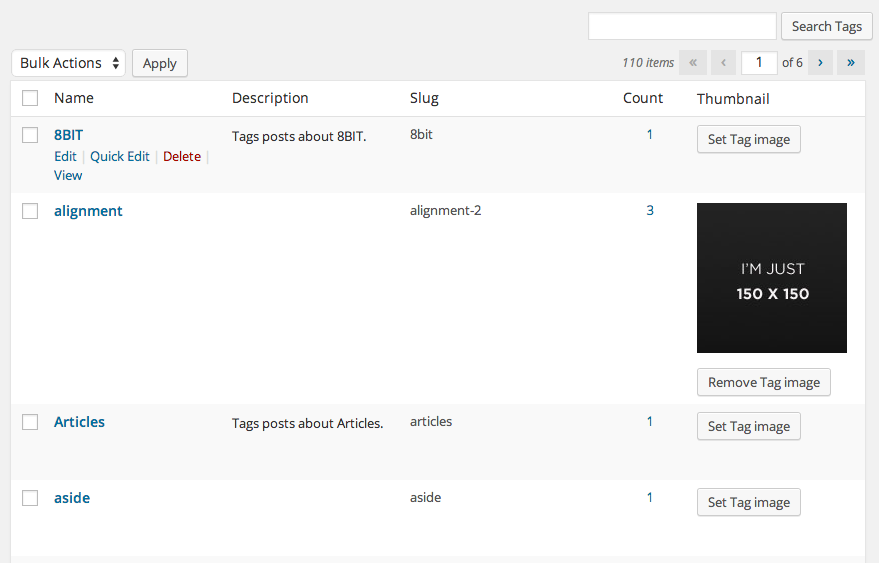Check the aside tag checkbox

tap(30, 498)
